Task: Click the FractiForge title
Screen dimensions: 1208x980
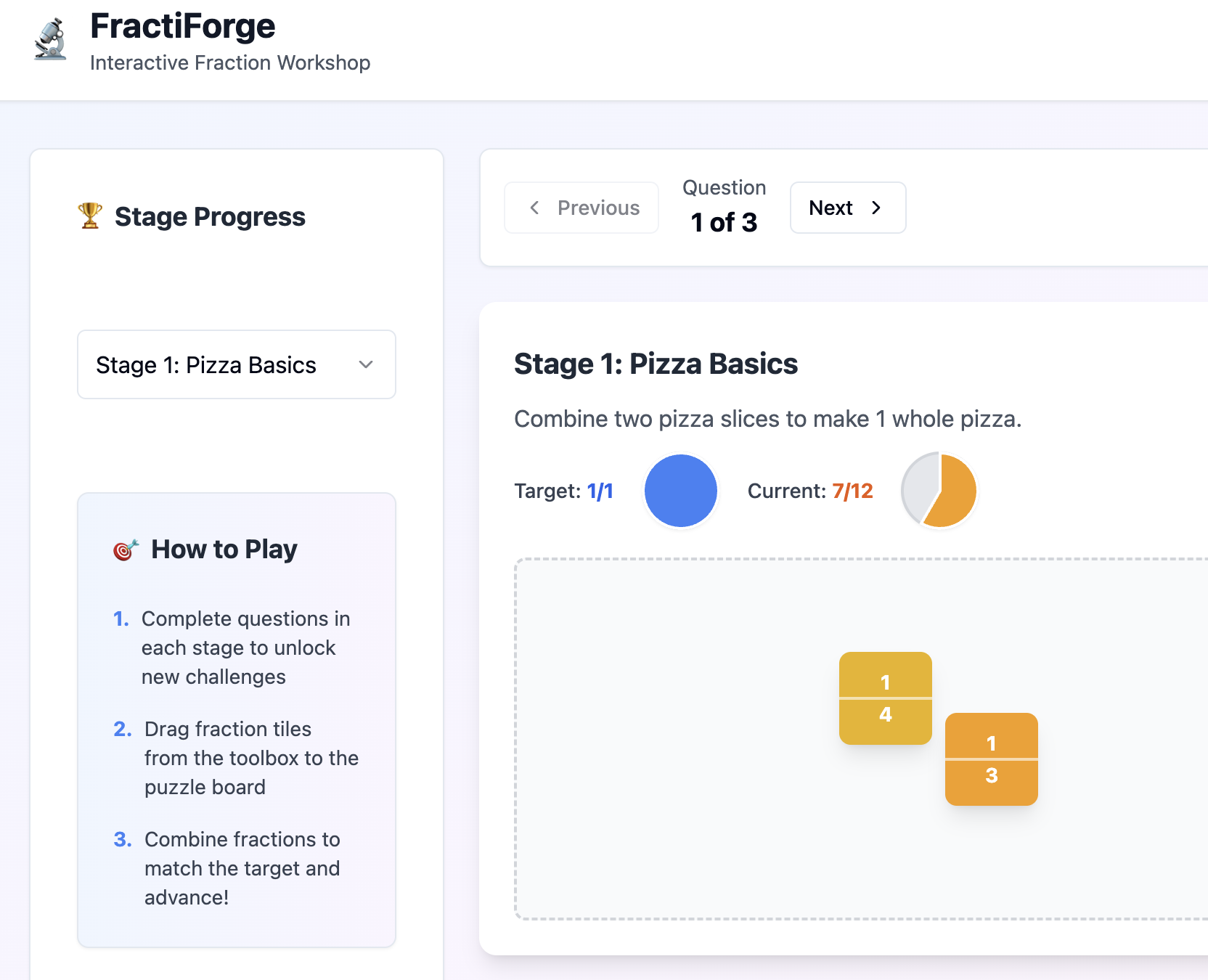Action: (x=182, y=27)
